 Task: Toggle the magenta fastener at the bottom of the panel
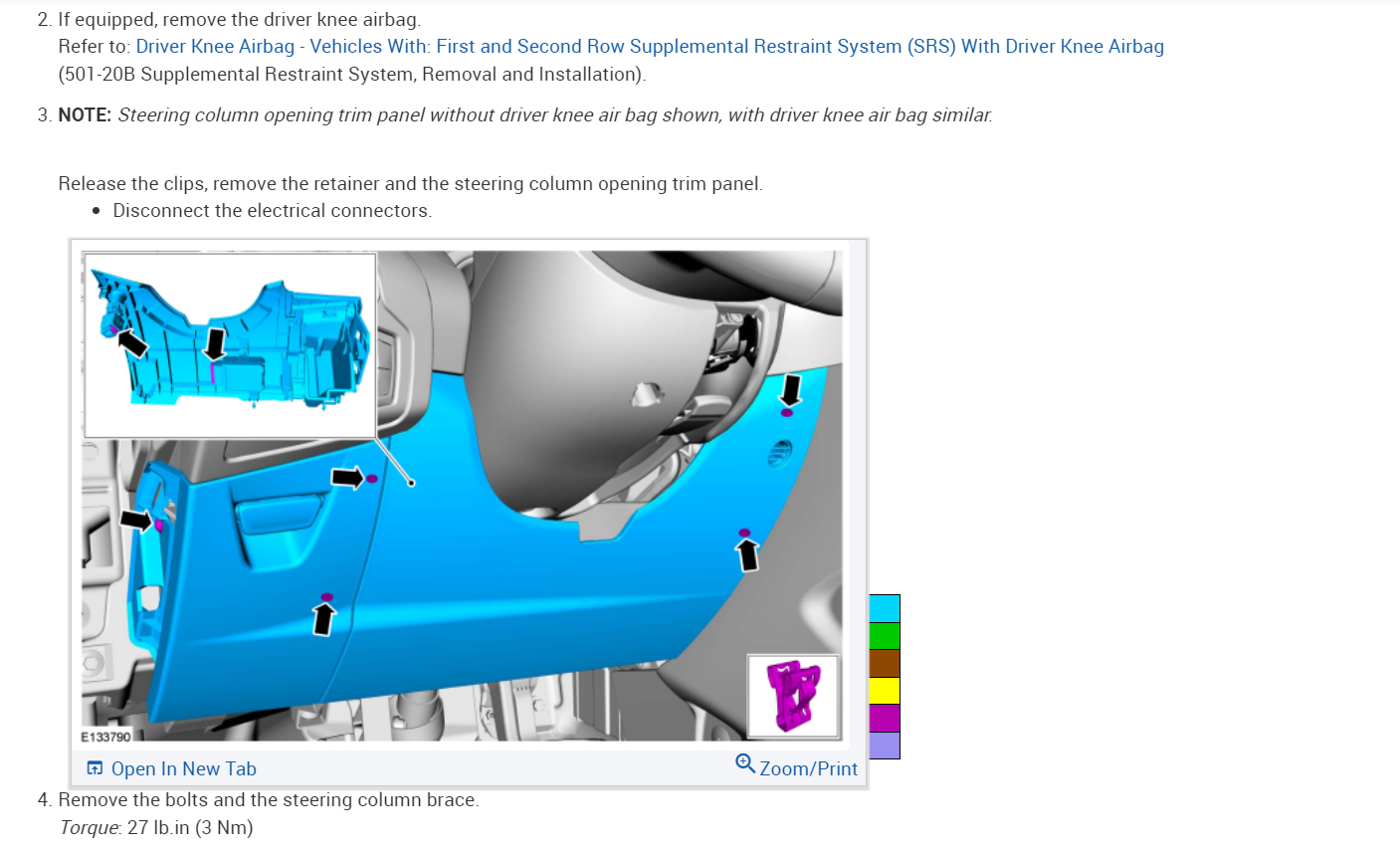[325, 596]
